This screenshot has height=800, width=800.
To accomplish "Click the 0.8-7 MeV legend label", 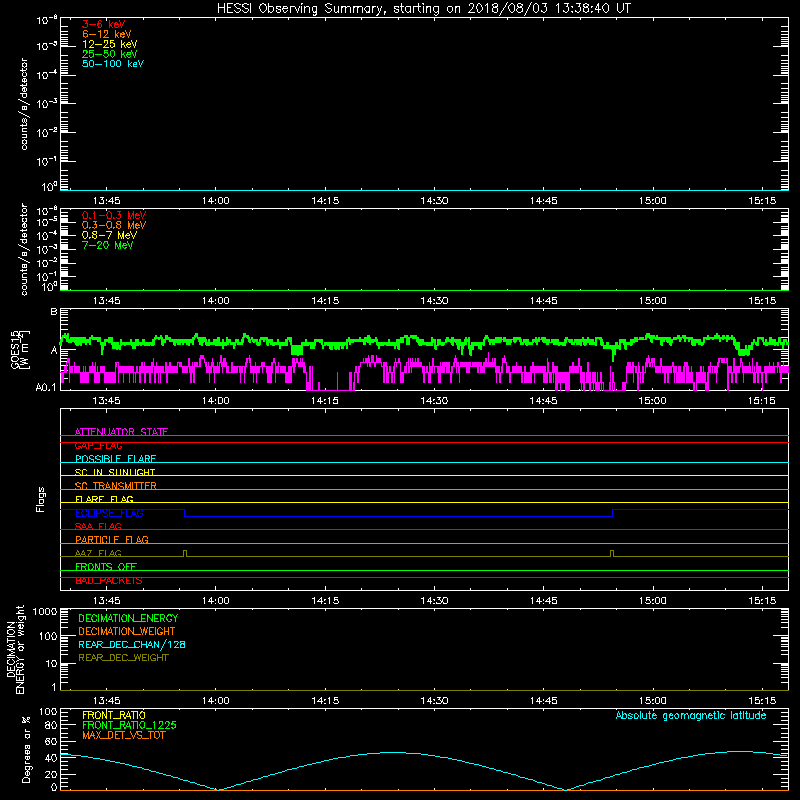I will tap(109, 235).
